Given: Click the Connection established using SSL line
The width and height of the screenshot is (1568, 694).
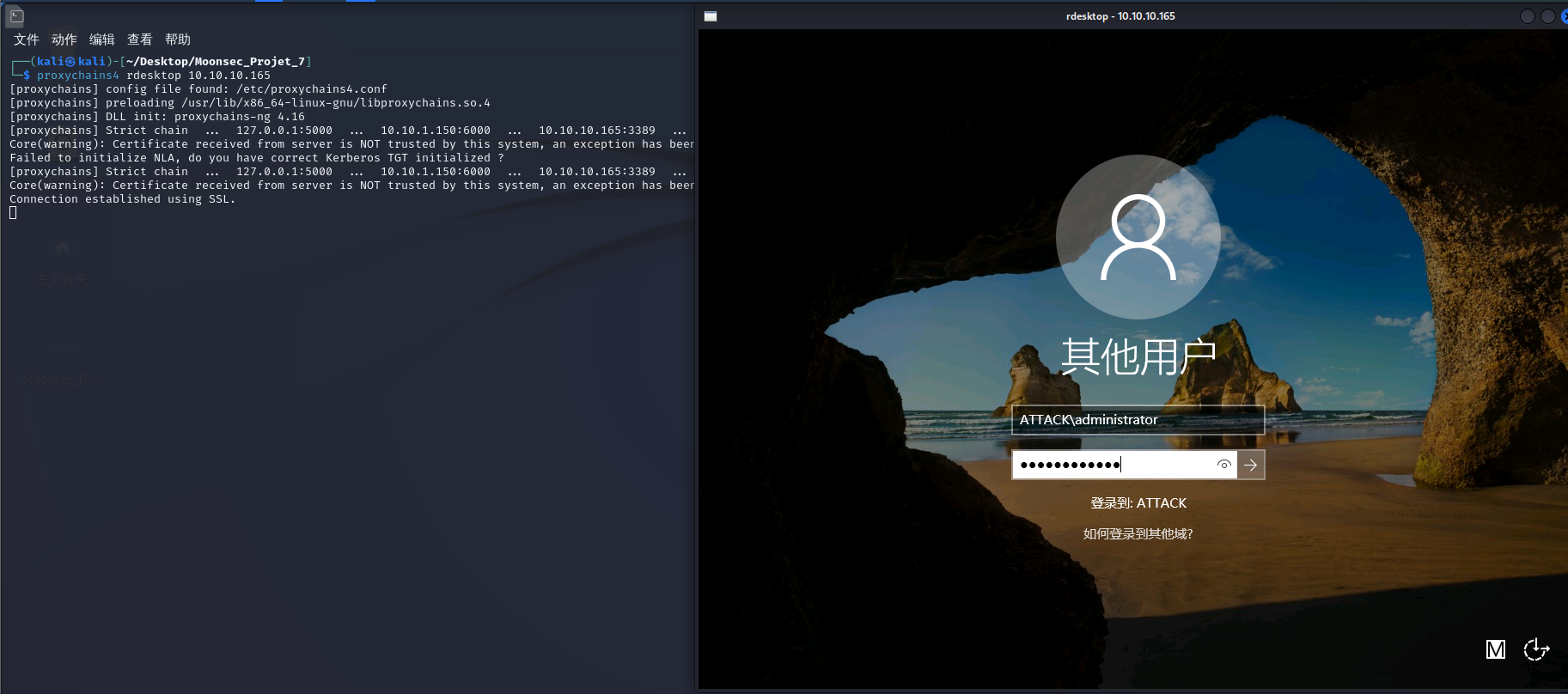Looking at the screenshot, I should [x=122, y=199].
